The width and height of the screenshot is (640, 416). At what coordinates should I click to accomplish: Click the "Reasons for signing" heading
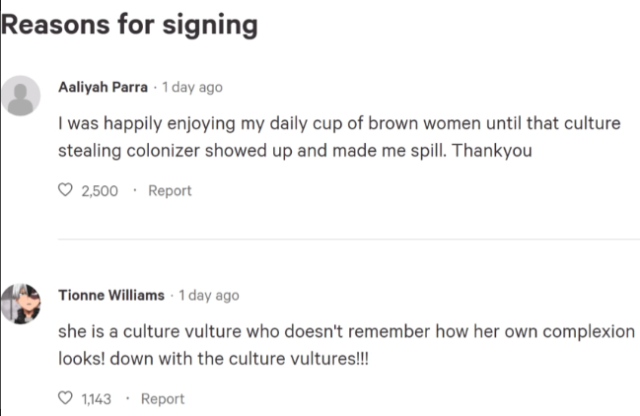130,24
